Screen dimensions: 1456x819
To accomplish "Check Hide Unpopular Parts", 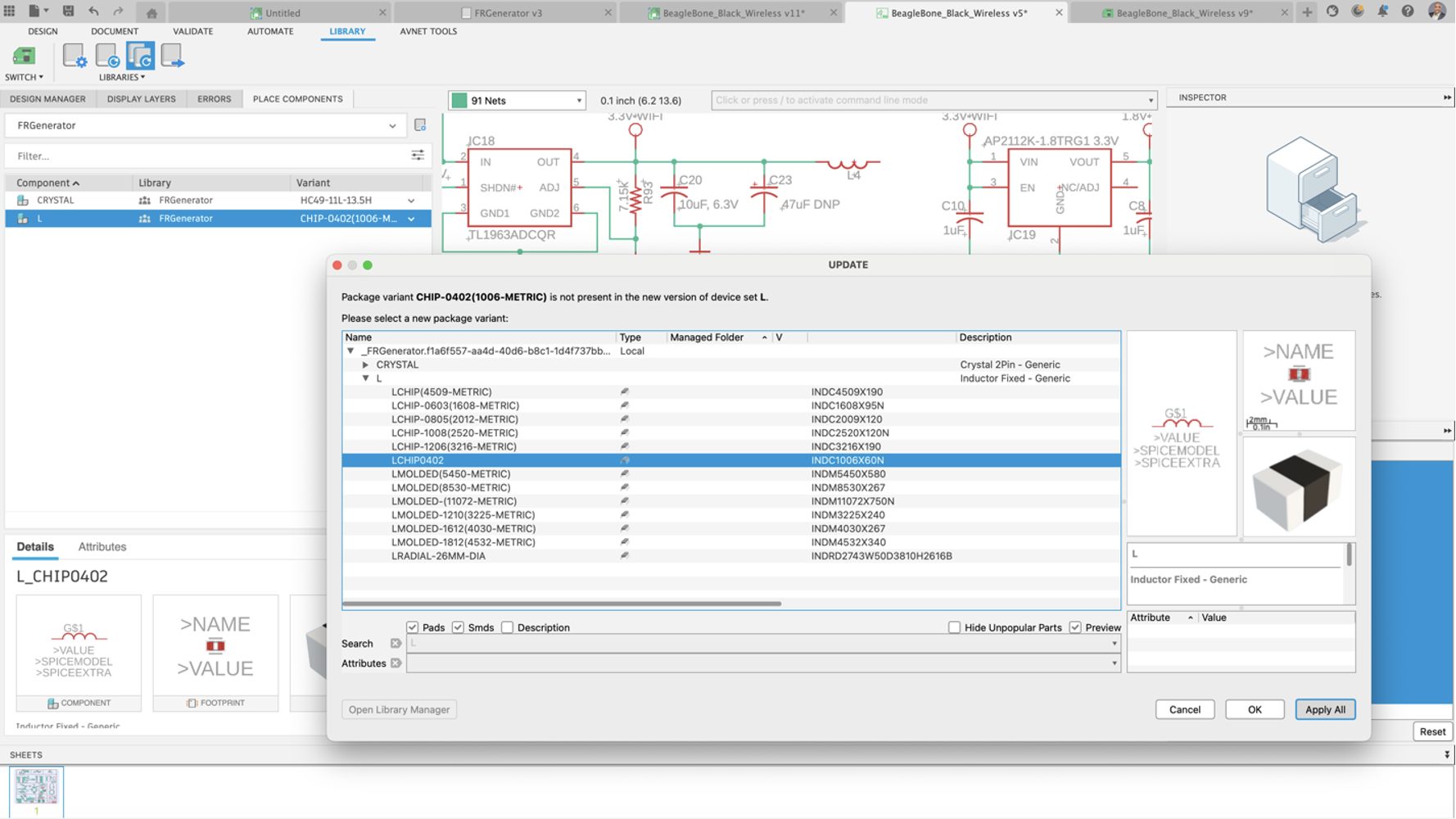I will coord(954,627).
